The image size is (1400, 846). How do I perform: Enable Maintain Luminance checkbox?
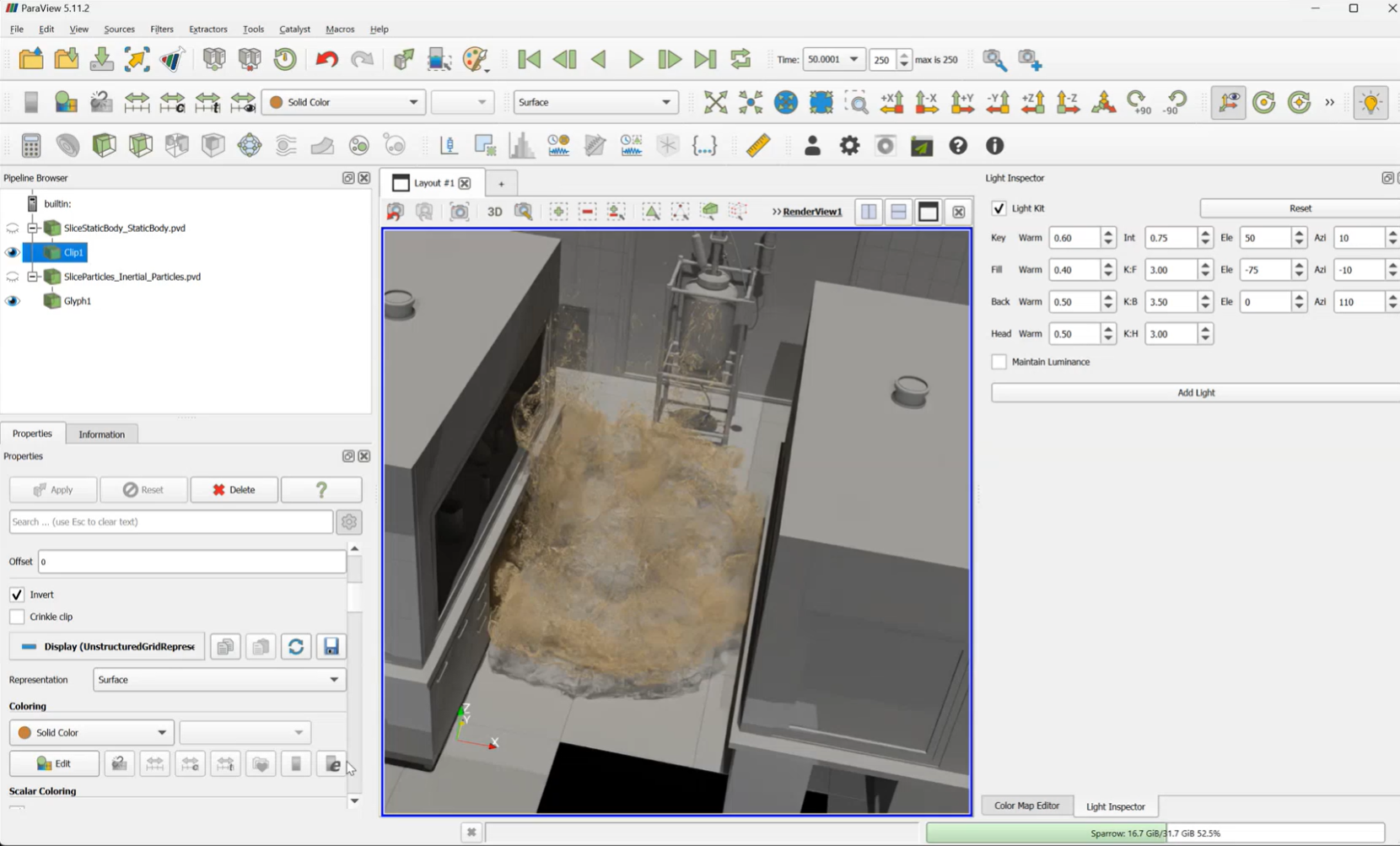(x=999, y=362)
